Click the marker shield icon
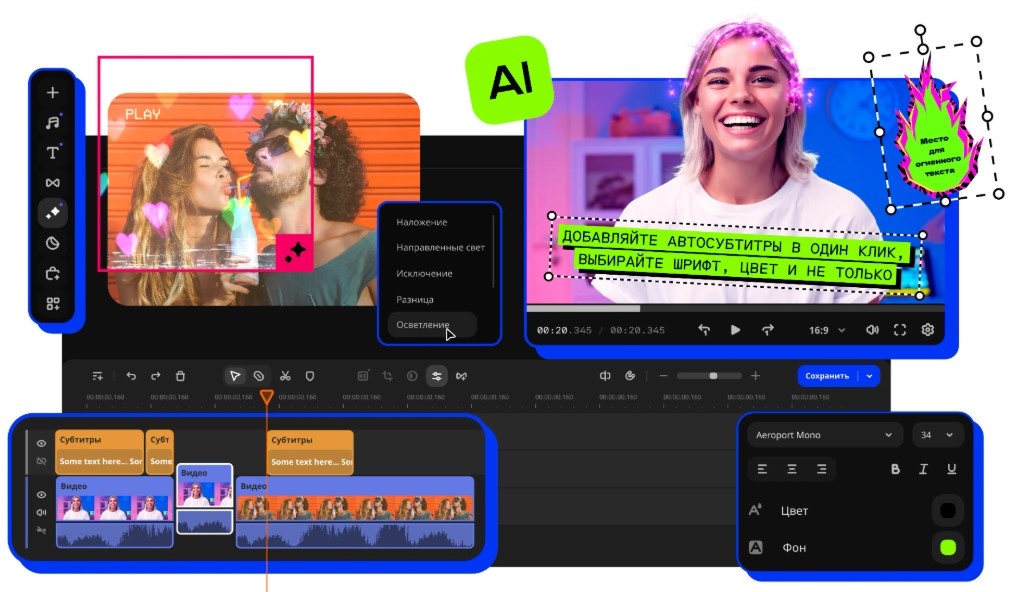 pos(310,376)
